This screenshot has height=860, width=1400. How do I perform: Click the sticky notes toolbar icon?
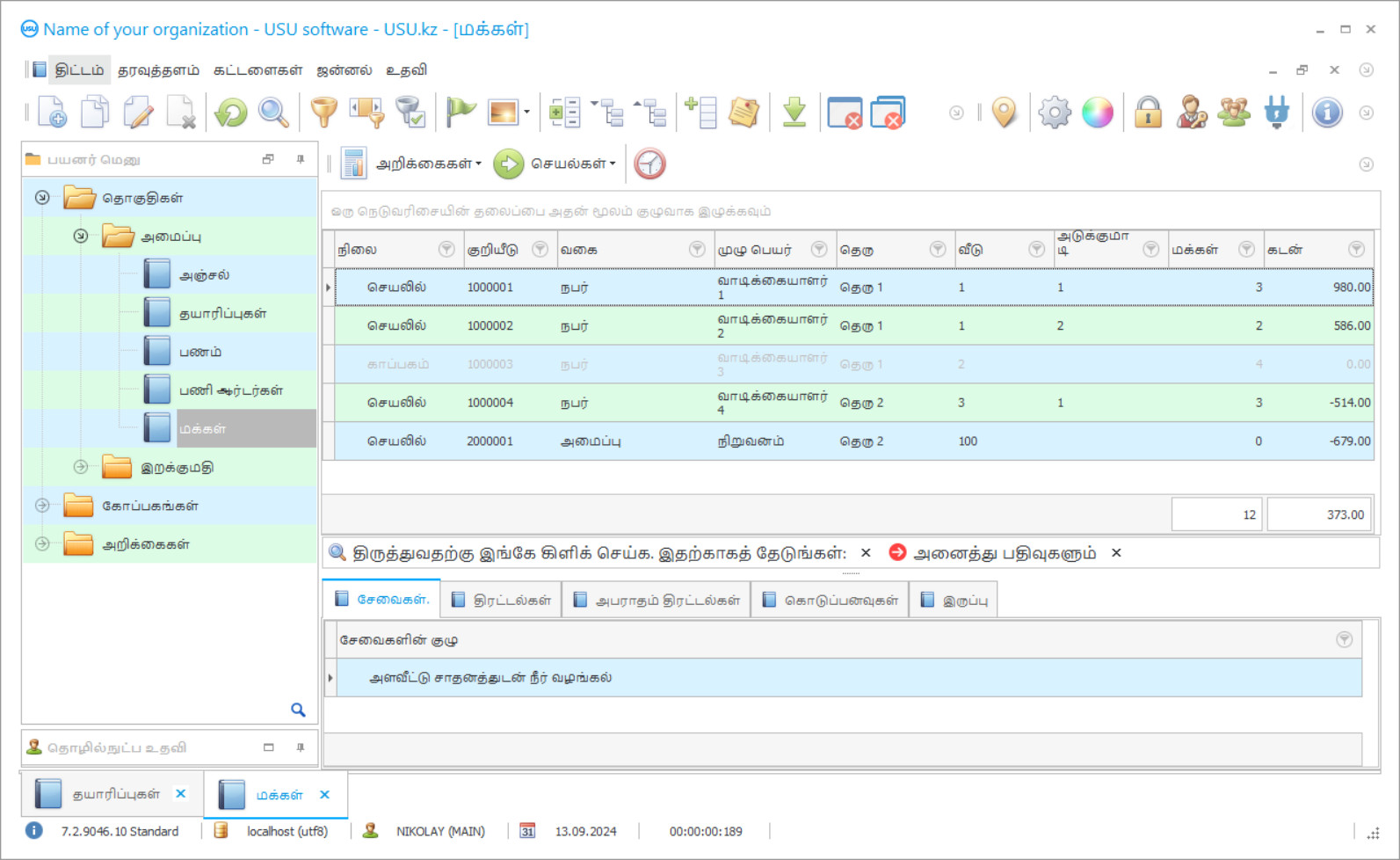744,113
